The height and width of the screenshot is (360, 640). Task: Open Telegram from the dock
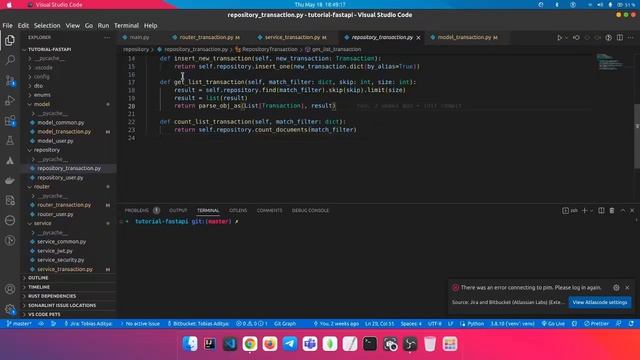[290, 344]
